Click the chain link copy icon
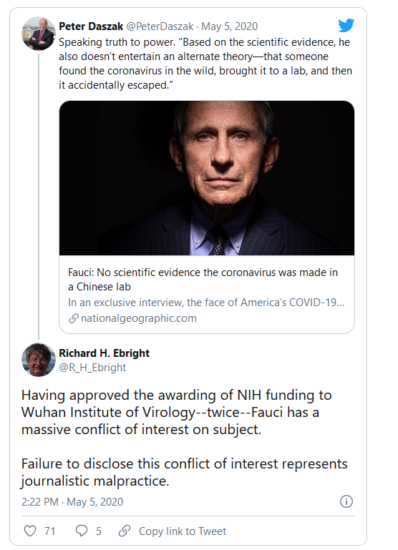The image size is (398, 550). pos(124,531)
